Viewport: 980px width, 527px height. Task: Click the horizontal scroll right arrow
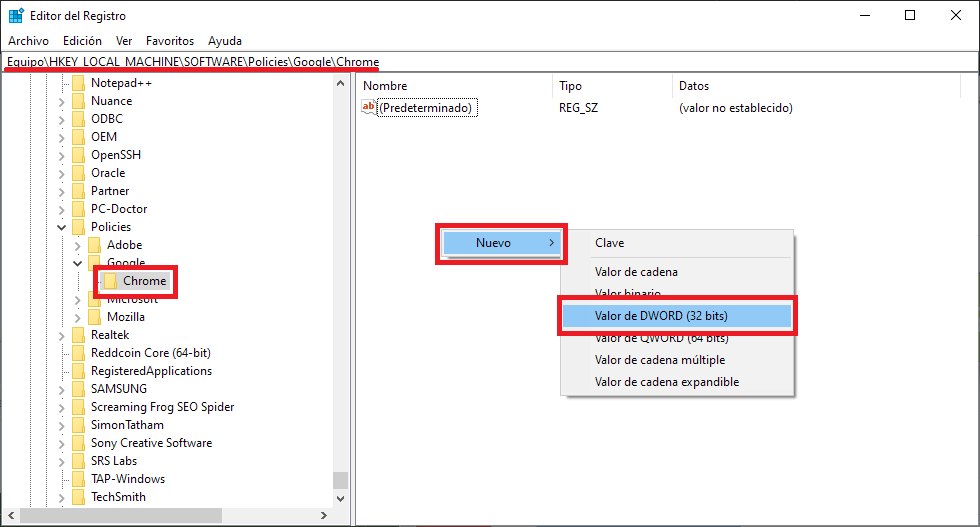[x=324, y=516]
